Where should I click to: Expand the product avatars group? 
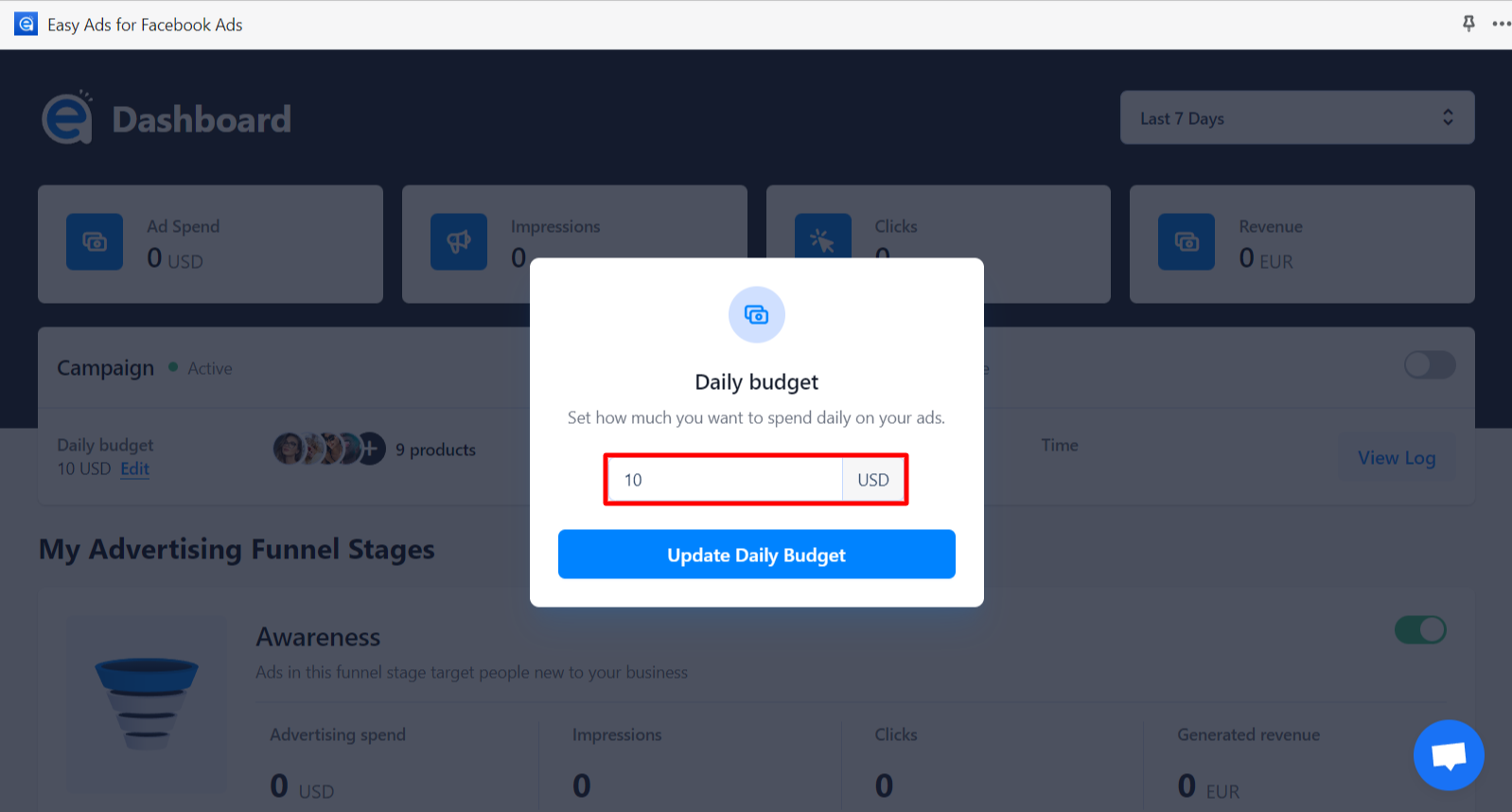[328, 449]
